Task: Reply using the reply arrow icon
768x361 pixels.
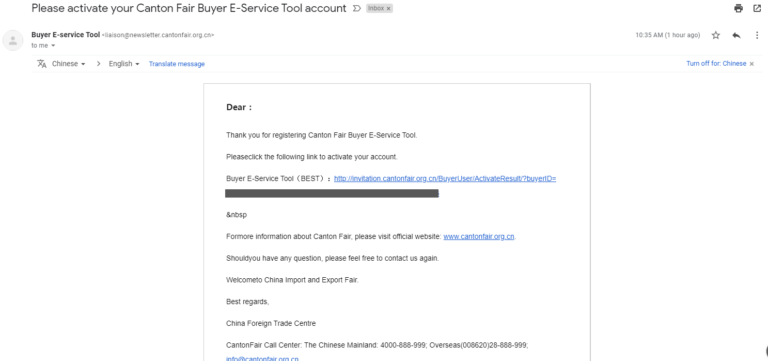Action: pyautogui.click(x=736, y=35)
